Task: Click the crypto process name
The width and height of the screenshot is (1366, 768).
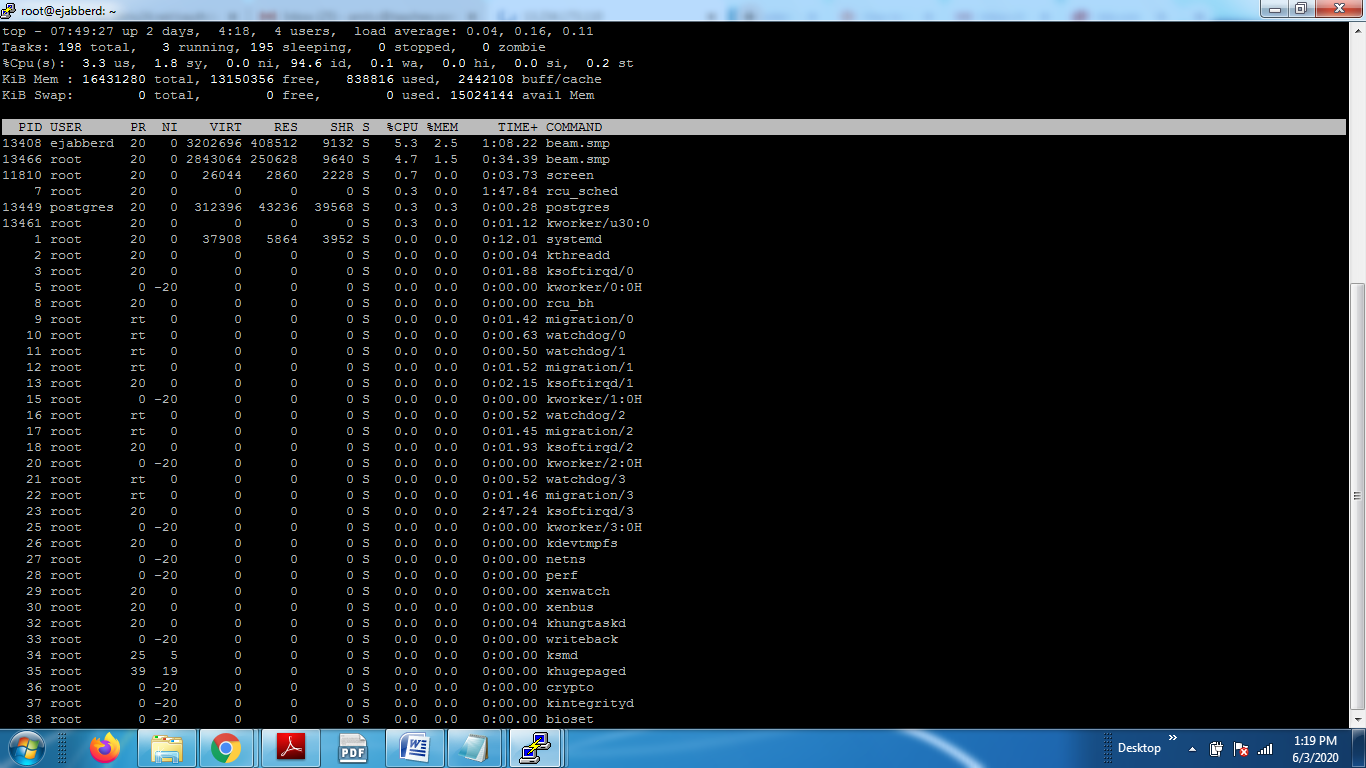Action: [570, 687]
